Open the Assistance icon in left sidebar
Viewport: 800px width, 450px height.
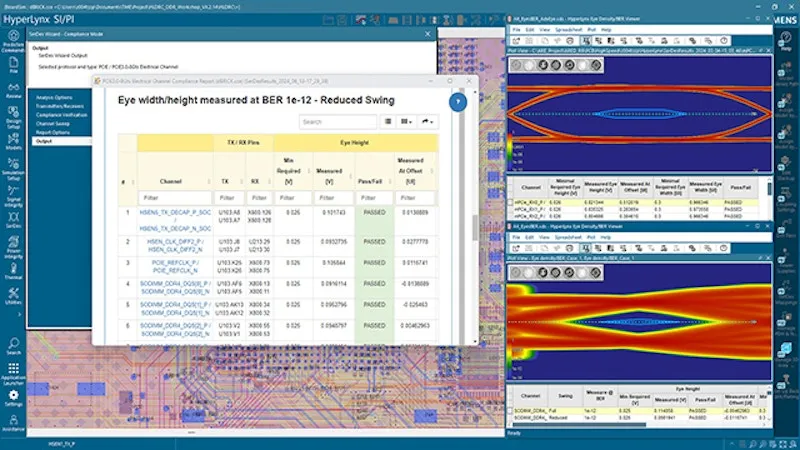click(x=13, y=423)
